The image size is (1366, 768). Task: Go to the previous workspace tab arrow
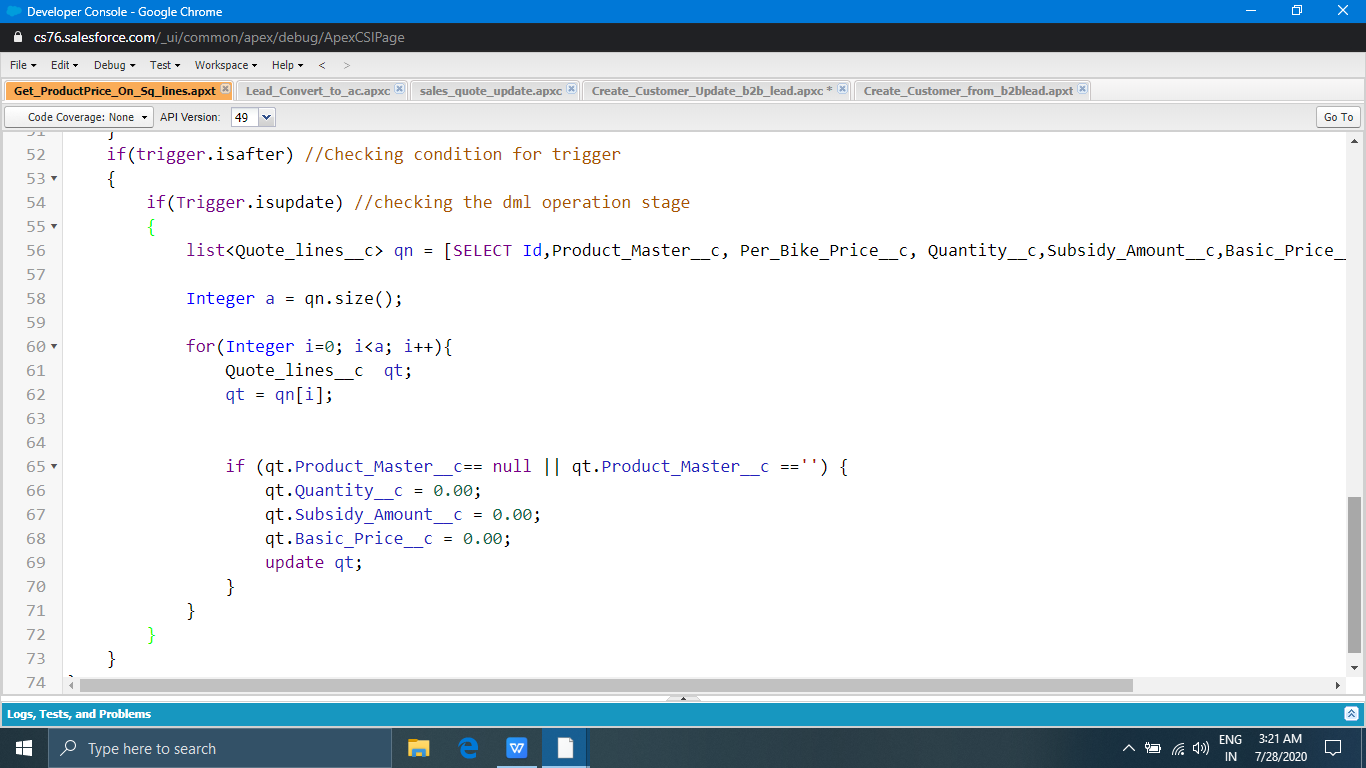coord(321,65)
